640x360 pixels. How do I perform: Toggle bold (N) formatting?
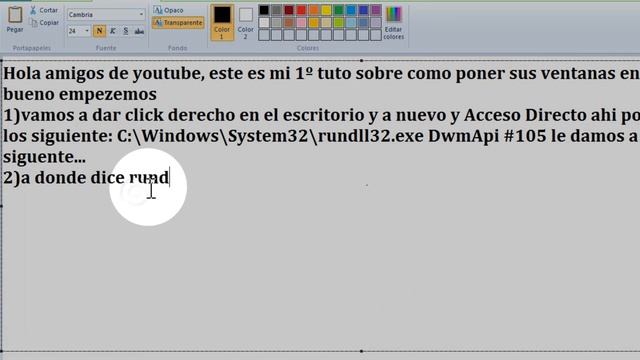coord(99,31)
